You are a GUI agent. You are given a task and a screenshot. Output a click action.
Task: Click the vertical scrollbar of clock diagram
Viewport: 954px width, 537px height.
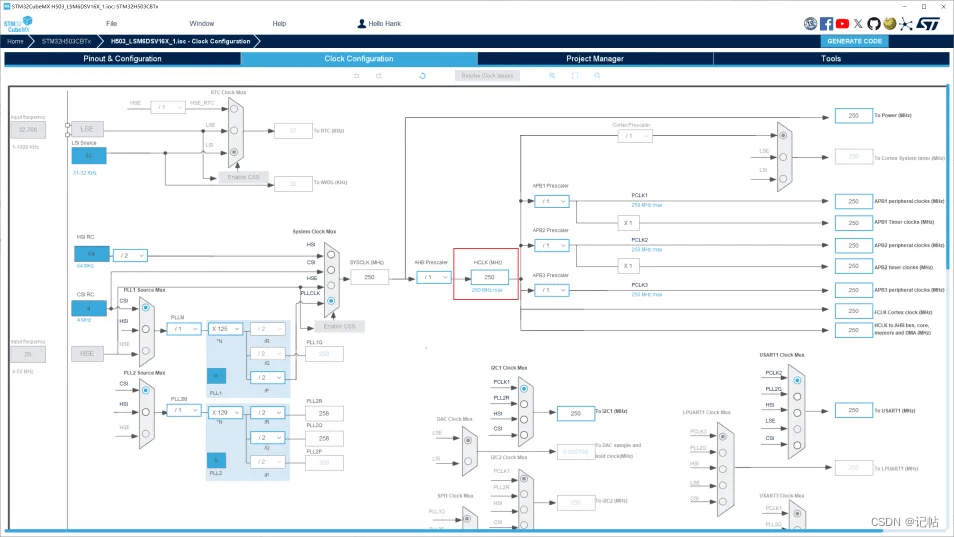pyautogui.click(x=948, y=180)
